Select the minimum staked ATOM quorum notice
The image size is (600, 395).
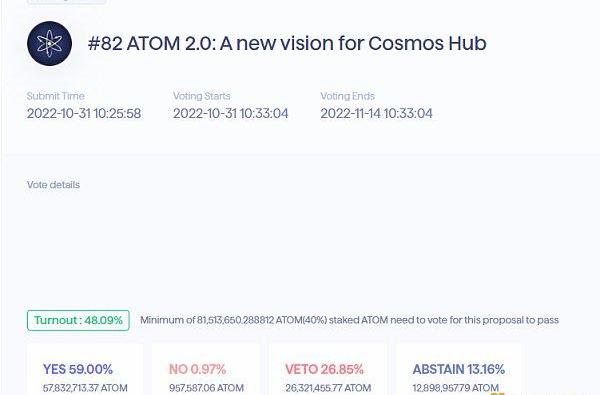tap(349, 320)
